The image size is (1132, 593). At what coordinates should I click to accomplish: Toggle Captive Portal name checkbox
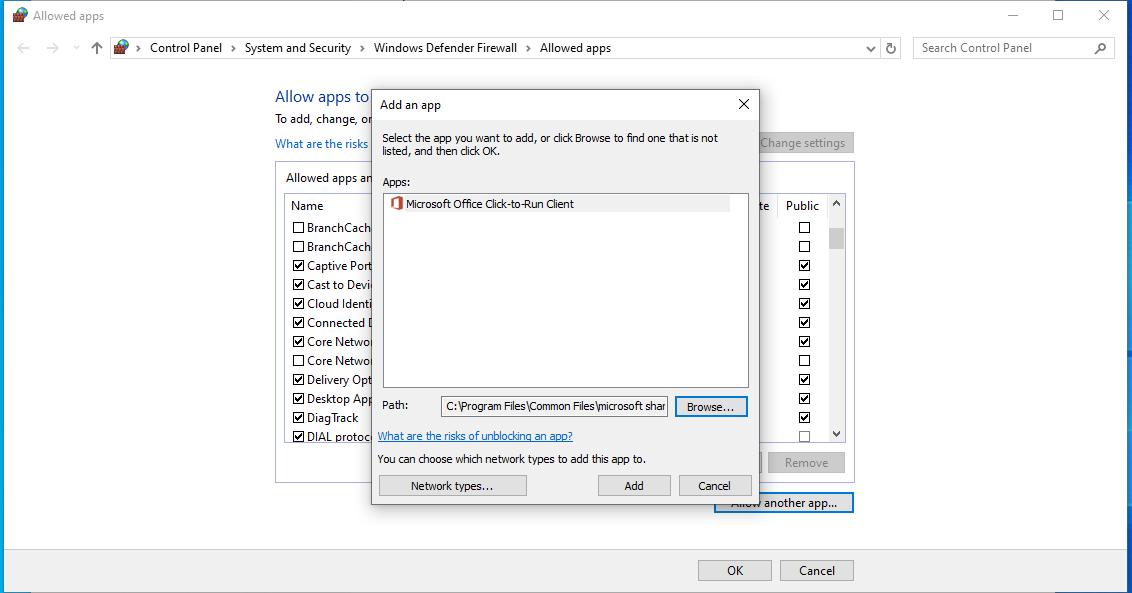[298, 265]
